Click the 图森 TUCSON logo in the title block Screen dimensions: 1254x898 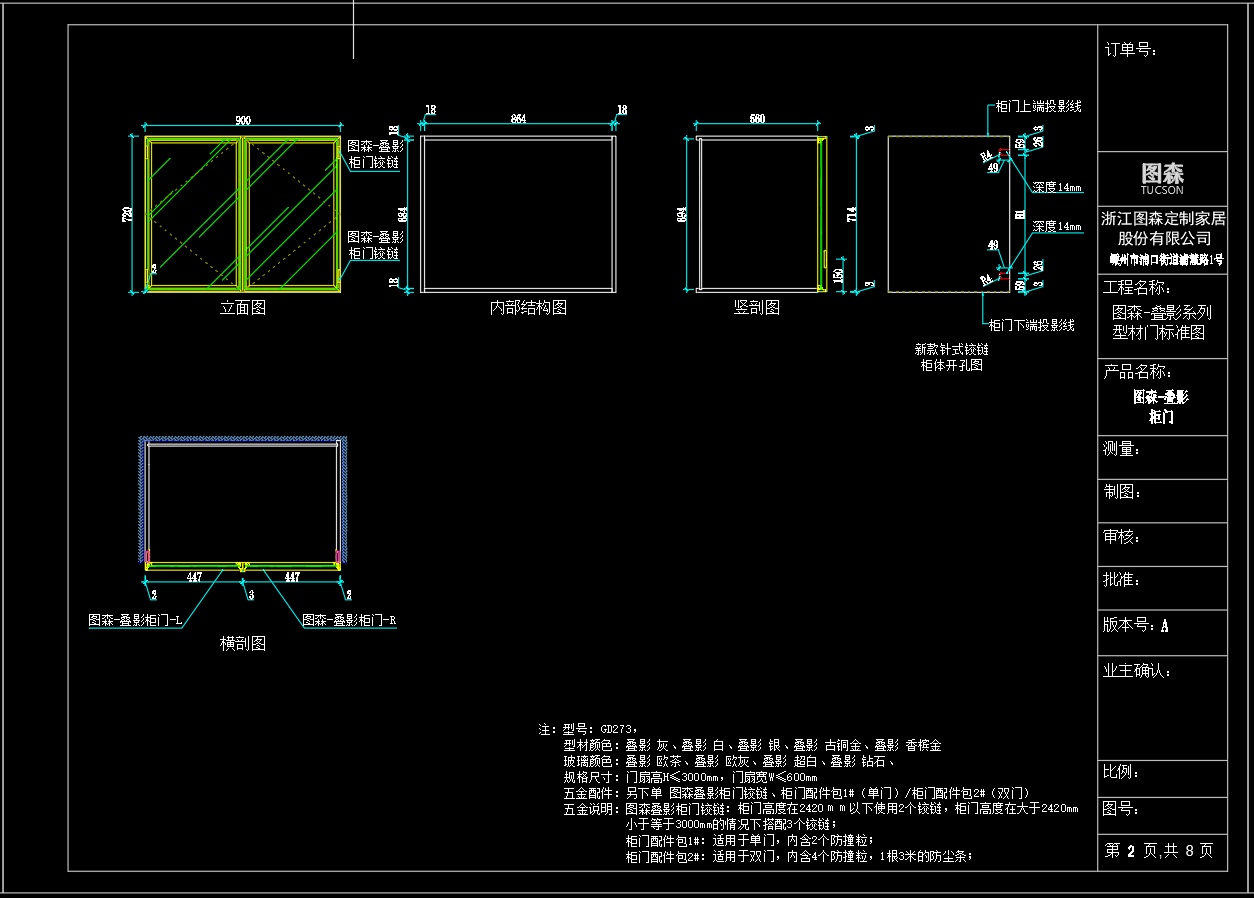click(x=1162, y=179)
